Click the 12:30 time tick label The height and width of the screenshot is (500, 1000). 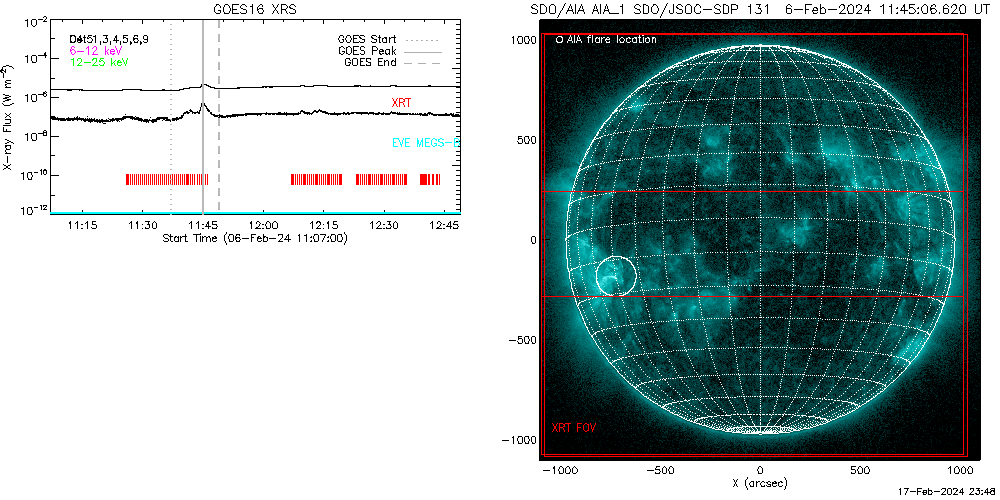point(385,226)
